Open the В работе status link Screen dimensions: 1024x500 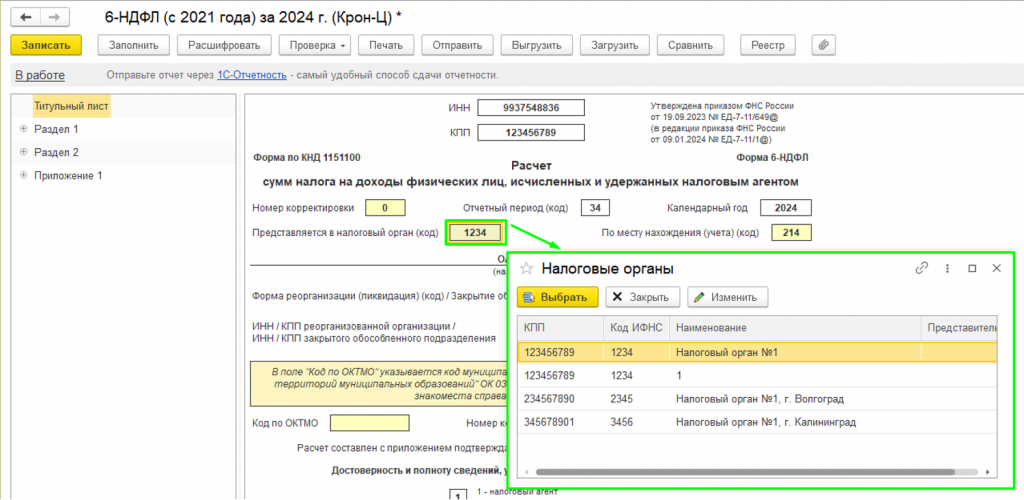40,75
